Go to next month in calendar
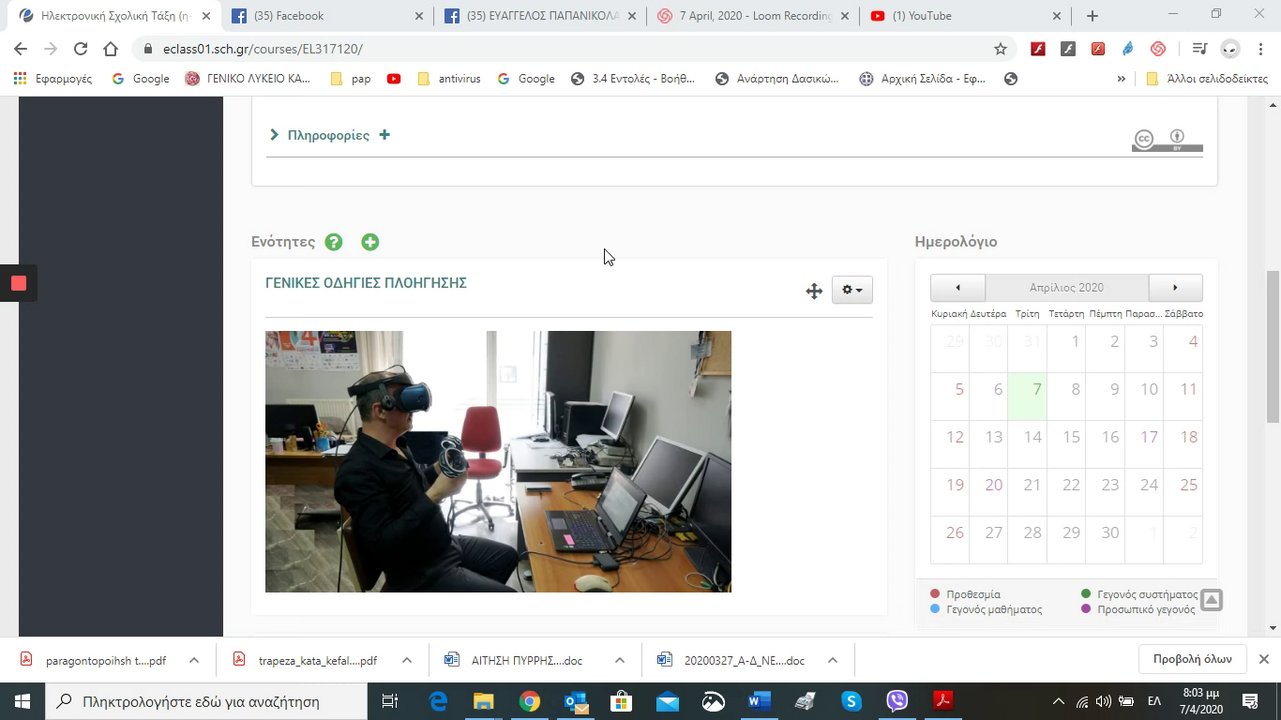Screen dimensions: 1281x720 (1175, 288)
